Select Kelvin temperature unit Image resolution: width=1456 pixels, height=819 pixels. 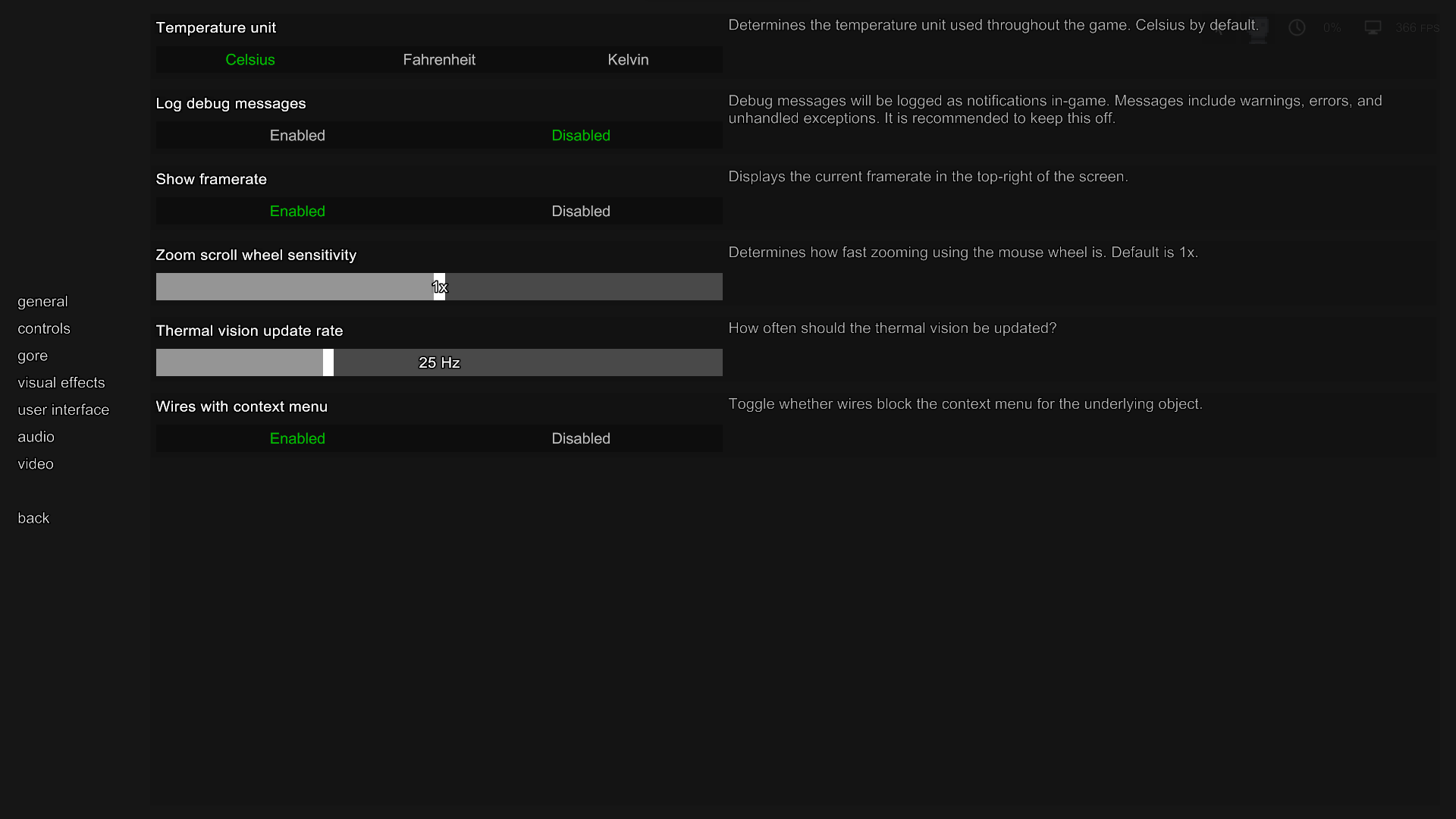(x=628, y=60)
